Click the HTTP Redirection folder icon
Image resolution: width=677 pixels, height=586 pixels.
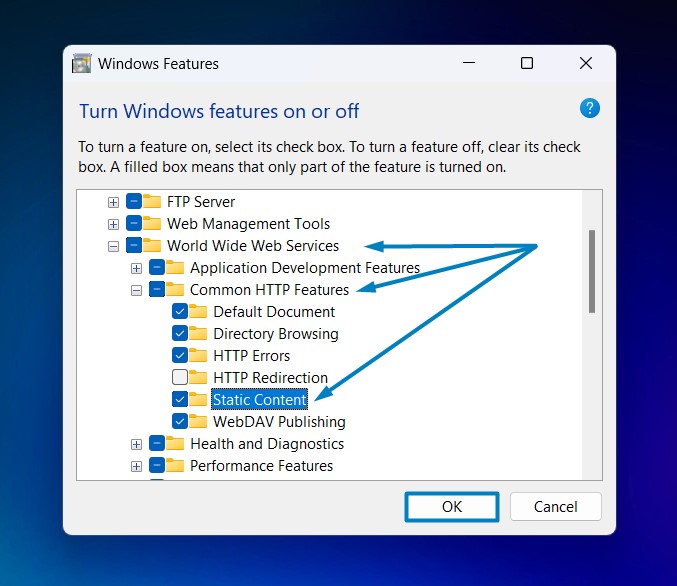(198, 377)
